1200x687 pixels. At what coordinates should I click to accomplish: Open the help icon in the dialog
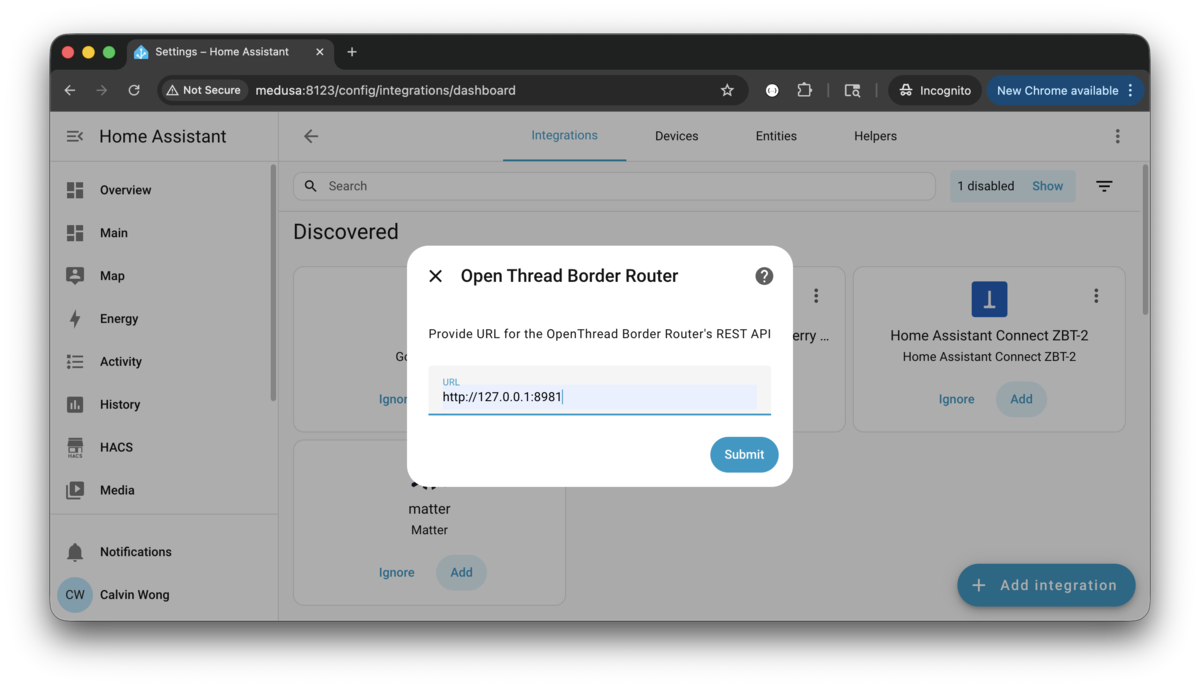tap(764, 276)
